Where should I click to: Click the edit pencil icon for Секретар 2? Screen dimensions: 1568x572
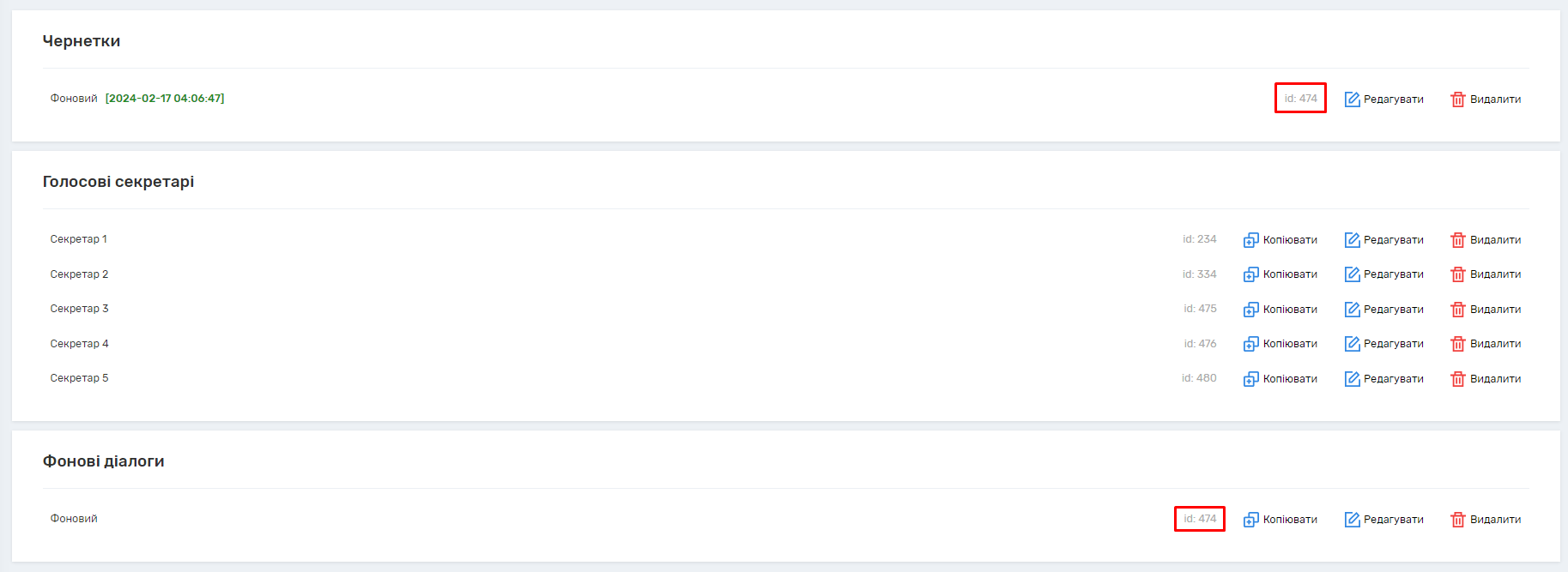tap(1352, 274)
